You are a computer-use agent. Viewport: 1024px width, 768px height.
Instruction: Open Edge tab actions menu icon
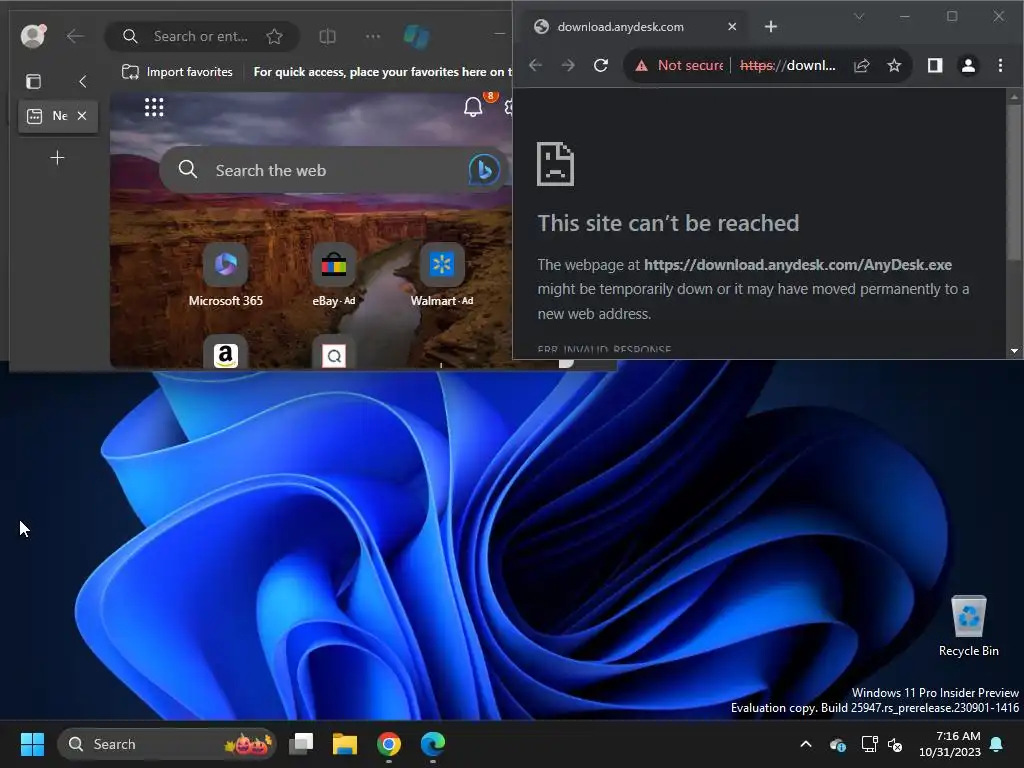[x=33, y=81]
